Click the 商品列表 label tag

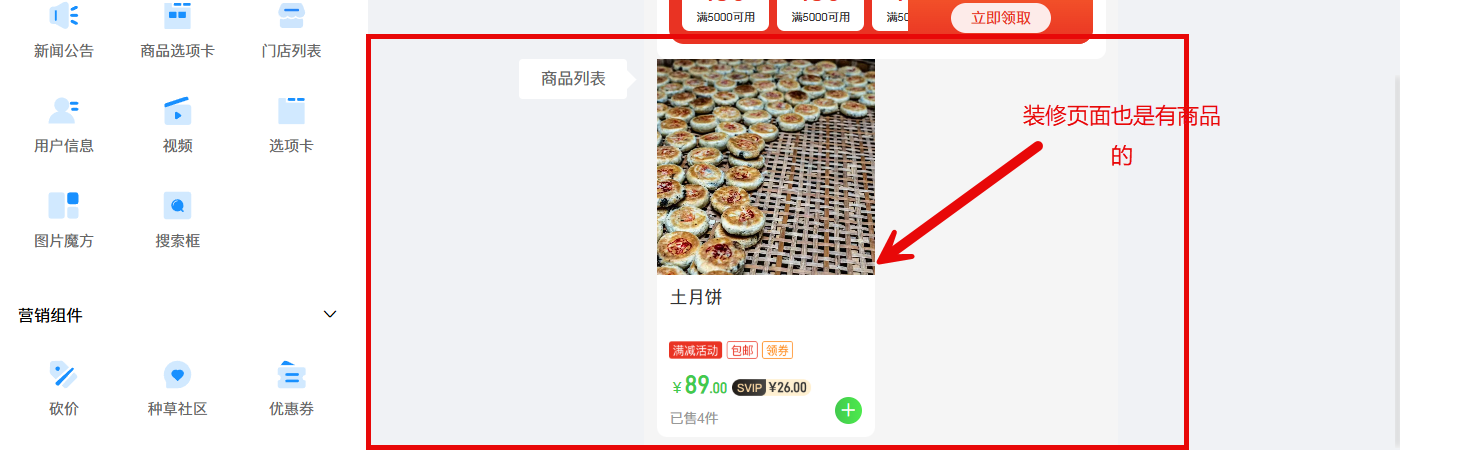click(573, 79)
